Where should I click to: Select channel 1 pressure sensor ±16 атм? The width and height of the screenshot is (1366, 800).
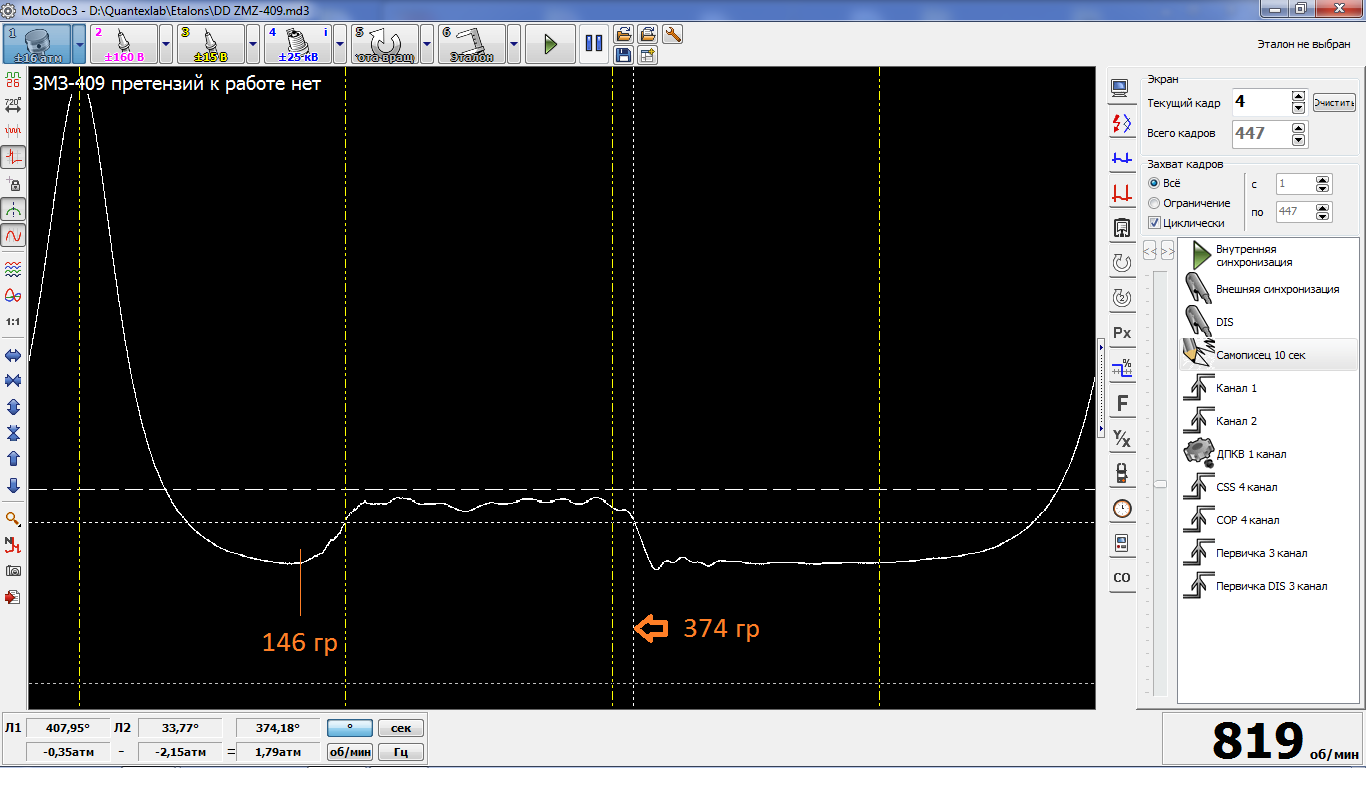(37, 44)
